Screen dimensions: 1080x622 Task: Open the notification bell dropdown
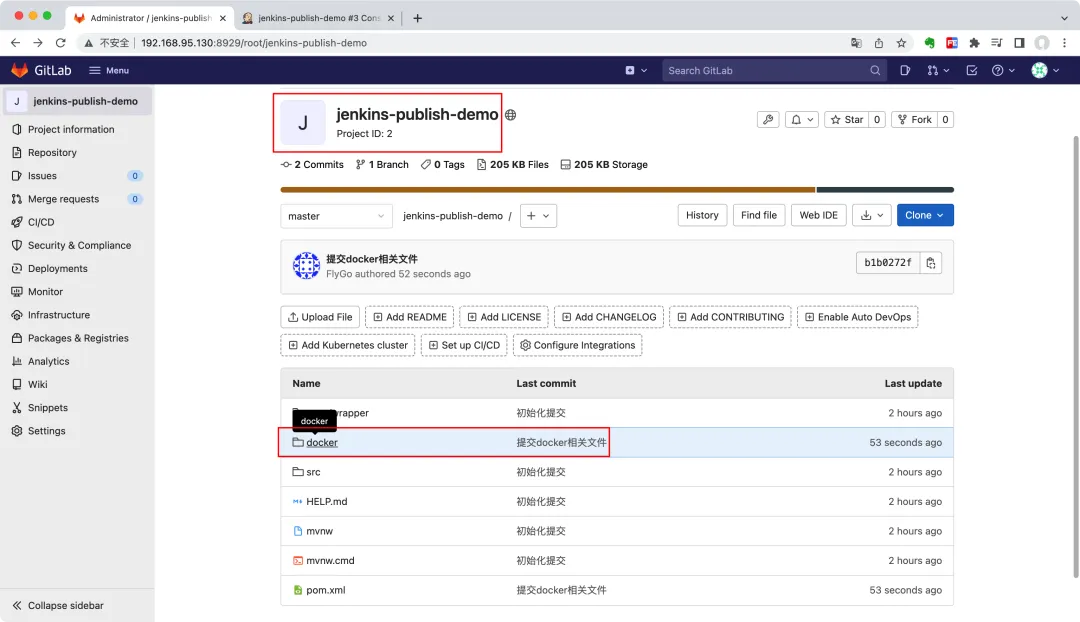coord(802,119)
